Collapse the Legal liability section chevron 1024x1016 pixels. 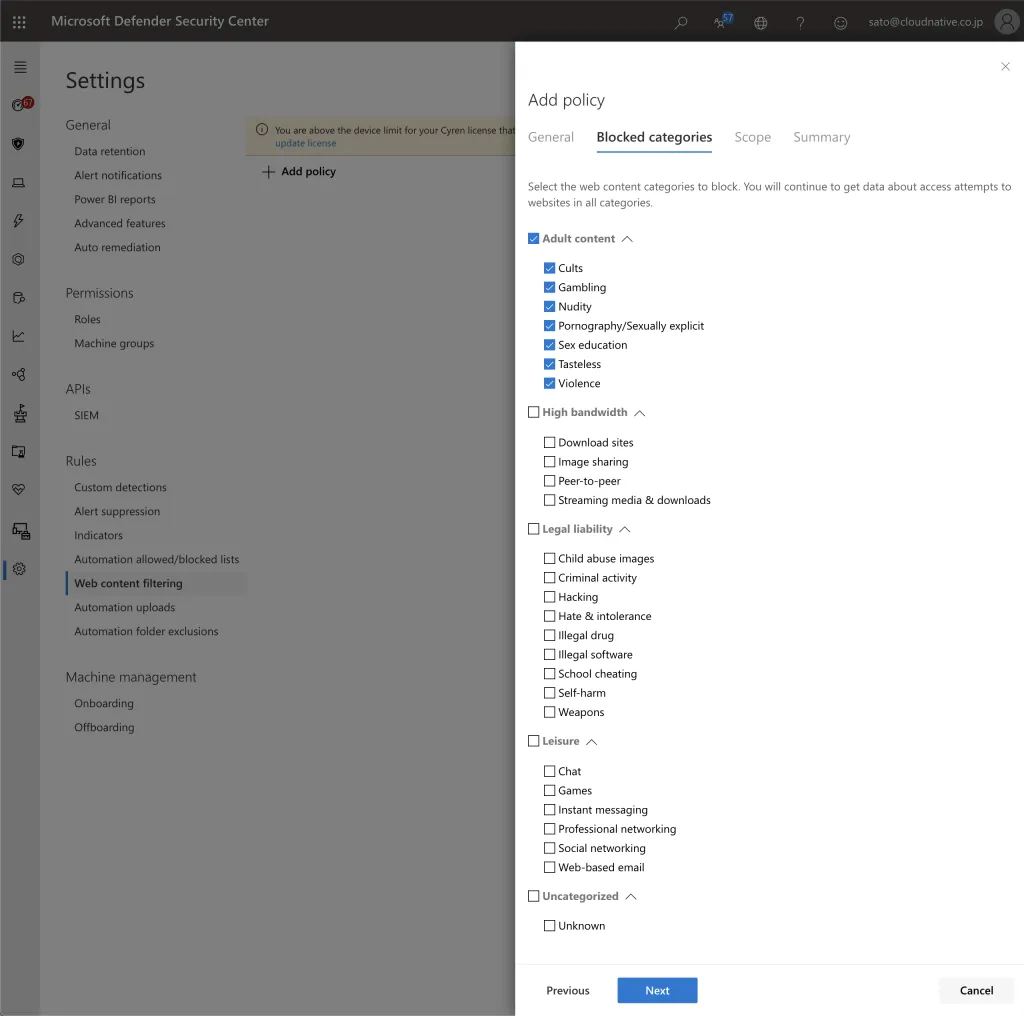[625, 529]
